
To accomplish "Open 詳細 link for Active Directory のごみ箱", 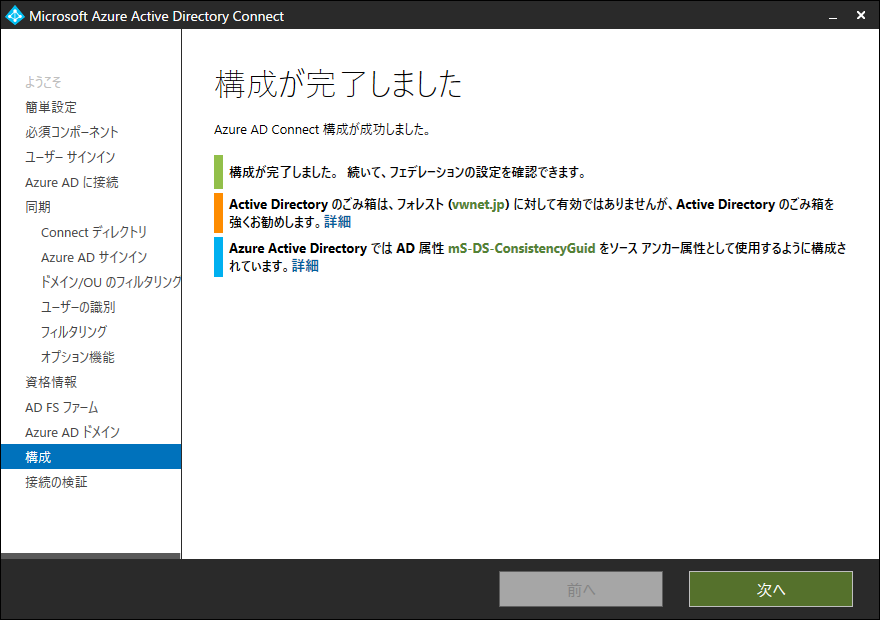I will click(x=337, y=222).
